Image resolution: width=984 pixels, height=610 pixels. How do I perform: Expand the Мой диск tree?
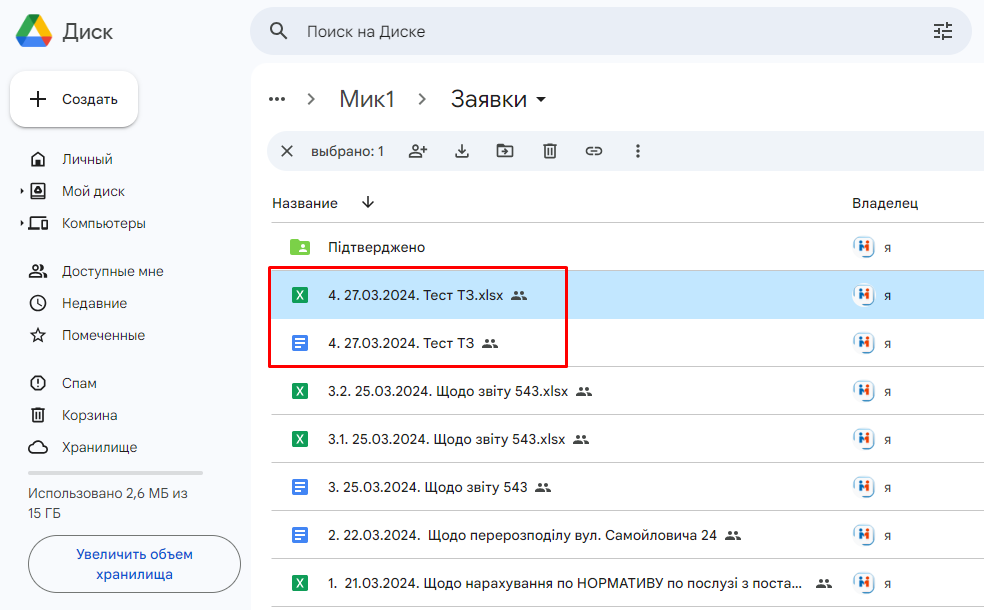[22, 191]
